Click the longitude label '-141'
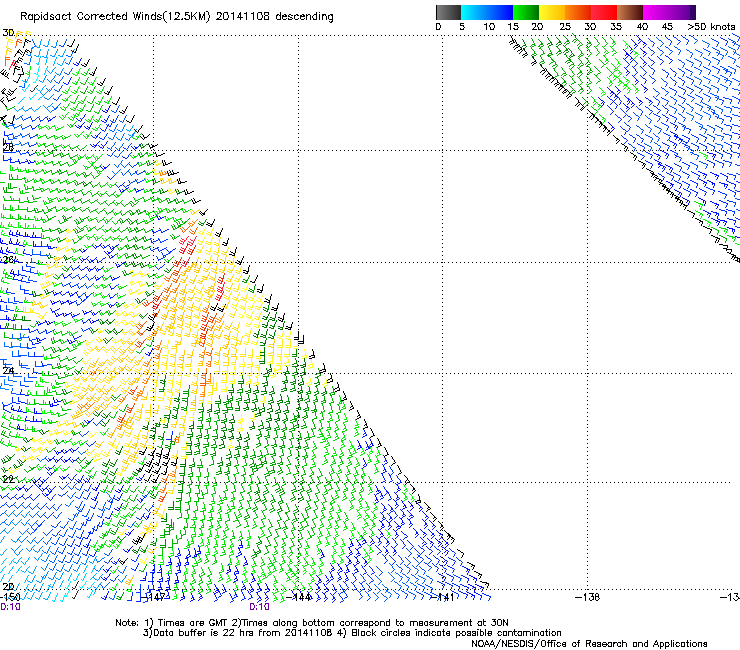Viewport: 740px width, 650px height. pyautogui.click(x=443, y=597)
